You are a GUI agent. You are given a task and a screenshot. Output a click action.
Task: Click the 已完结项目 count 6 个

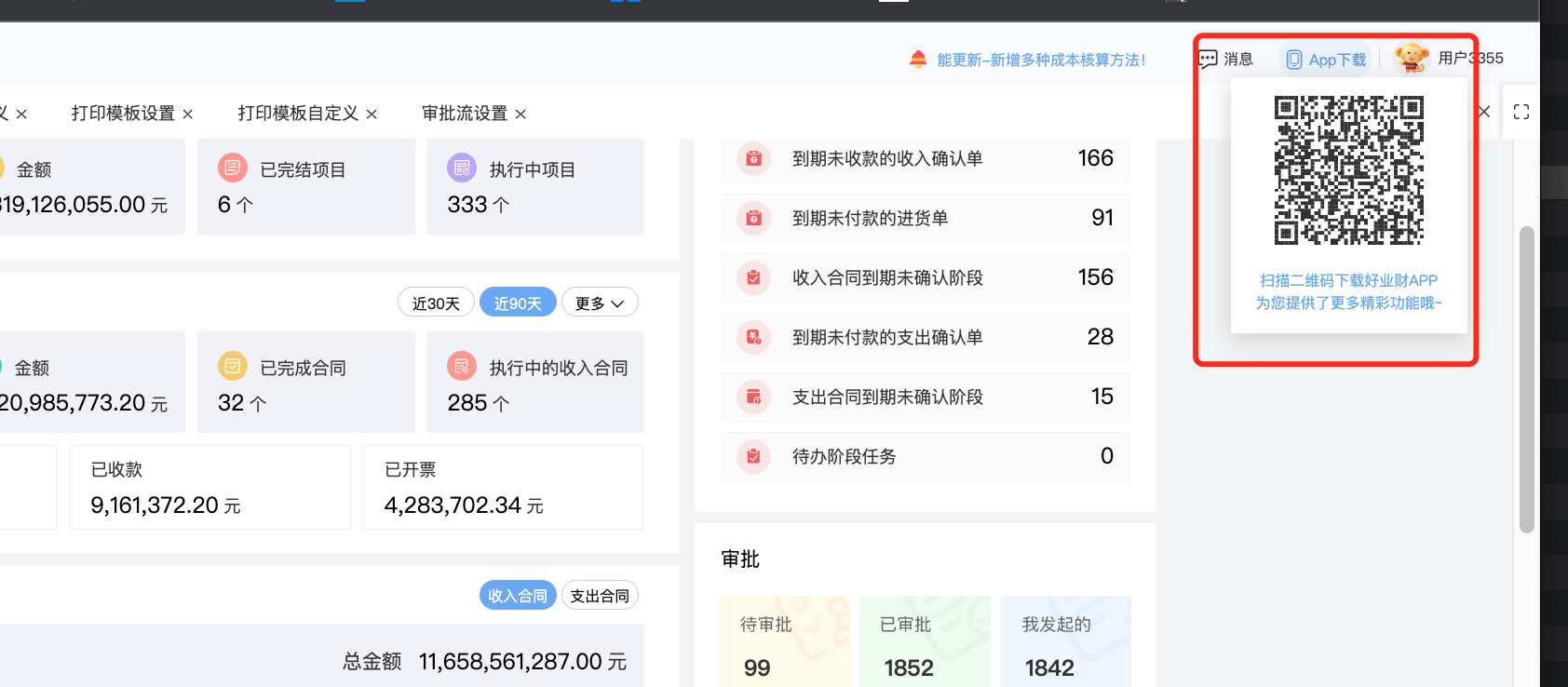[x=236, y=205]
